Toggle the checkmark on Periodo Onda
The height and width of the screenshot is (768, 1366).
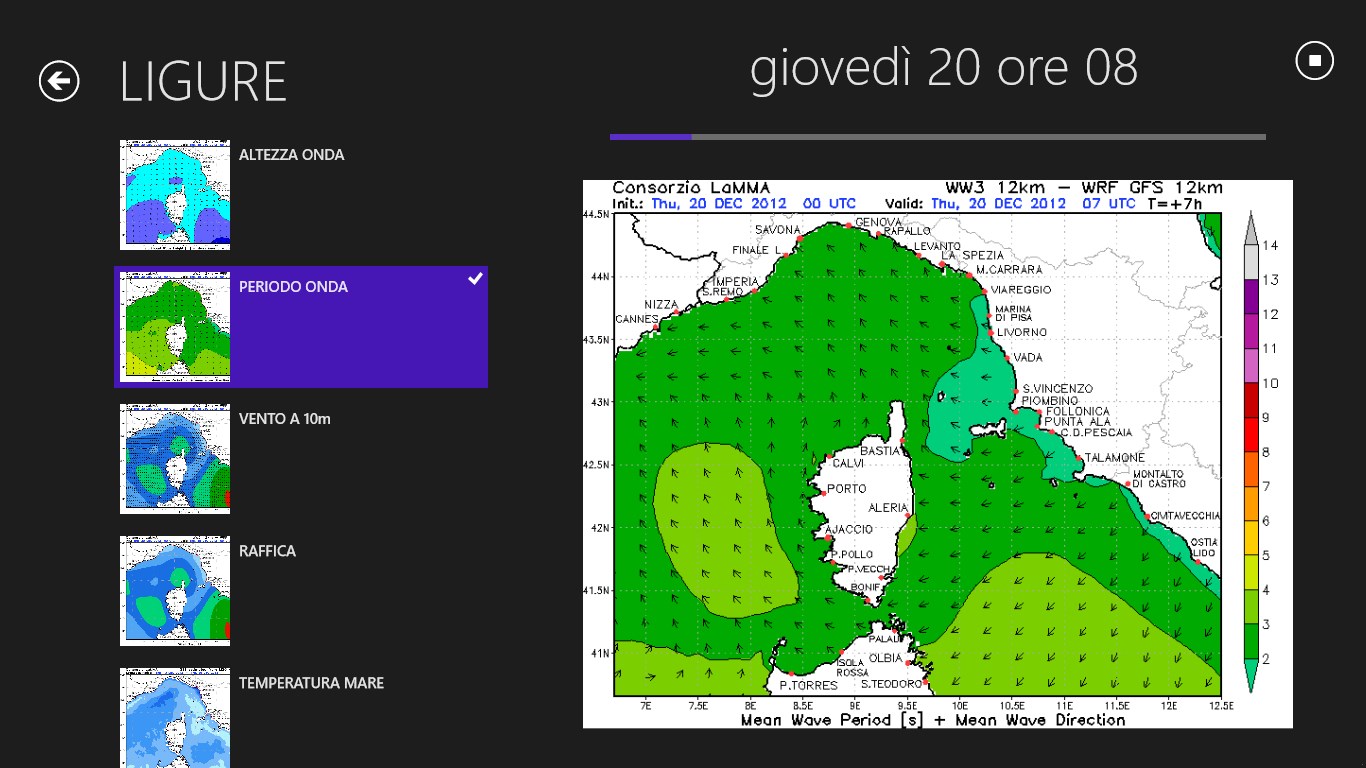click(x=476, y=279)
